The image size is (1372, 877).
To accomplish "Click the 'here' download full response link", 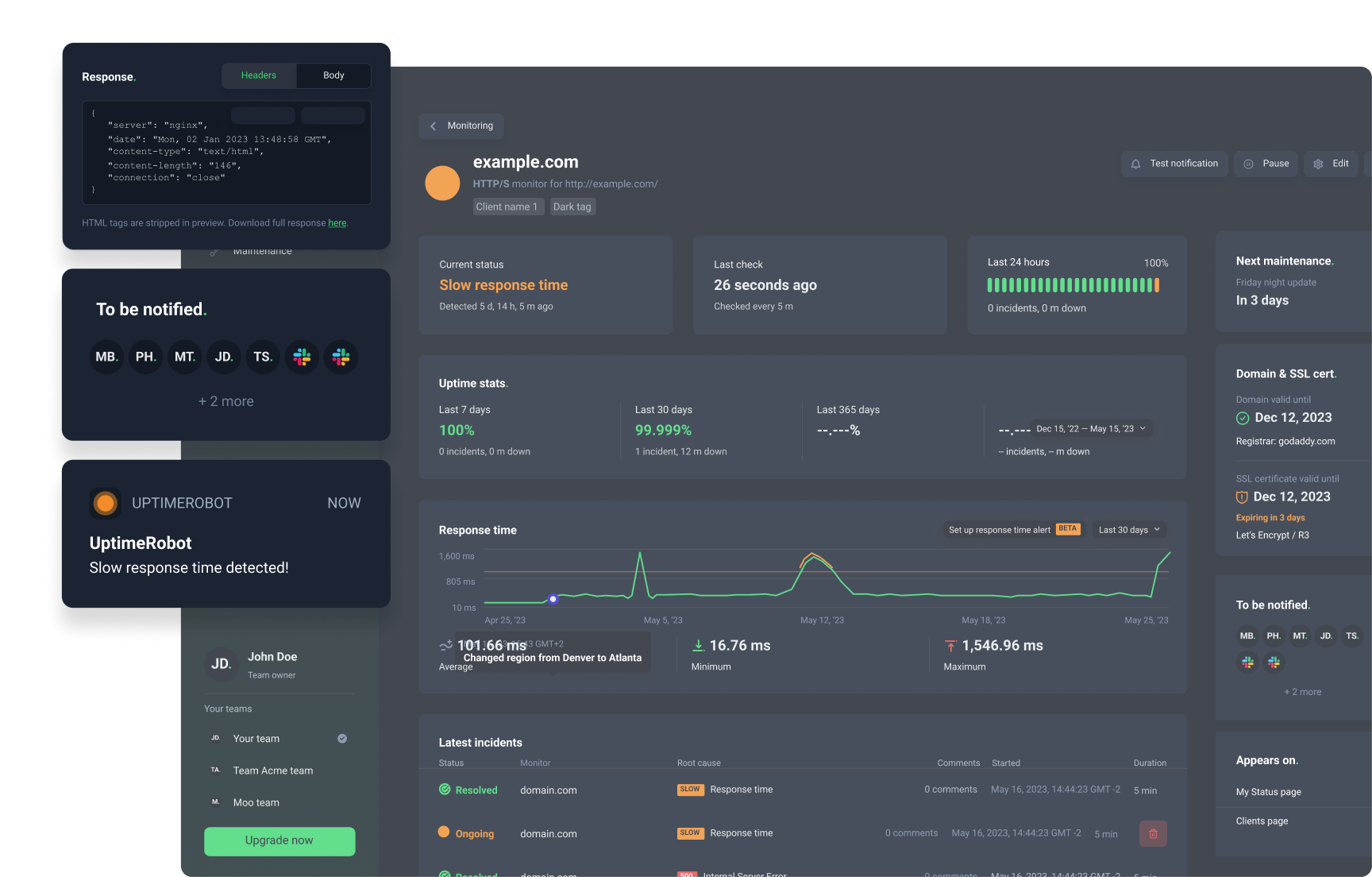I will pos(337,223).
